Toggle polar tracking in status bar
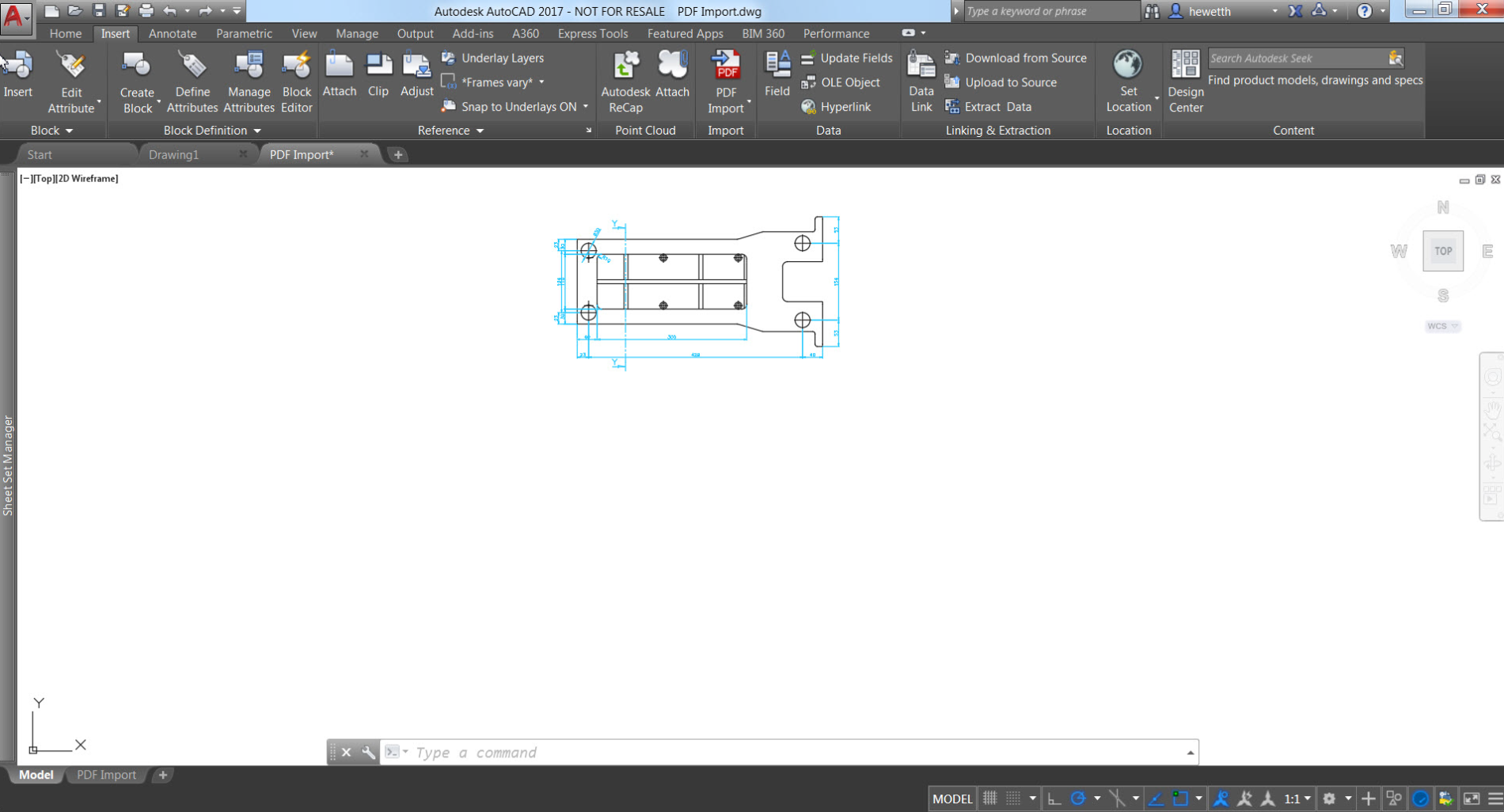The width and height of the screenshot is (1504, 812). pyautogui.click(x=1078, y=799)
